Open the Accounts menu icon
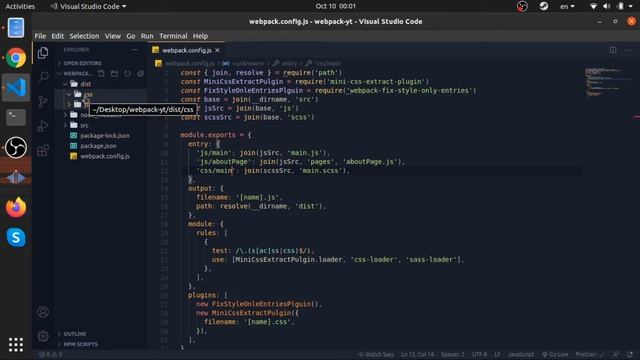Viewport: 640px width, 360px height. point(43,312)
